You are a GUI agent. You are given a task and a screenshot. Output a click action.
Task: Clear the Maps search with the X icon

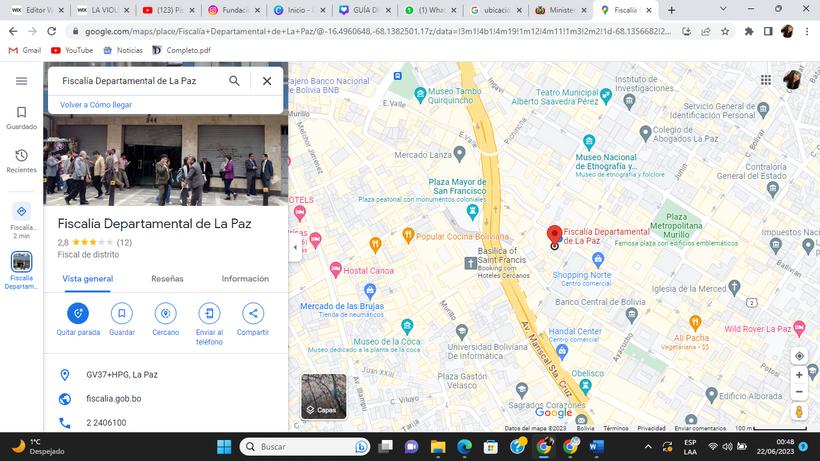[x=267, y=80]
